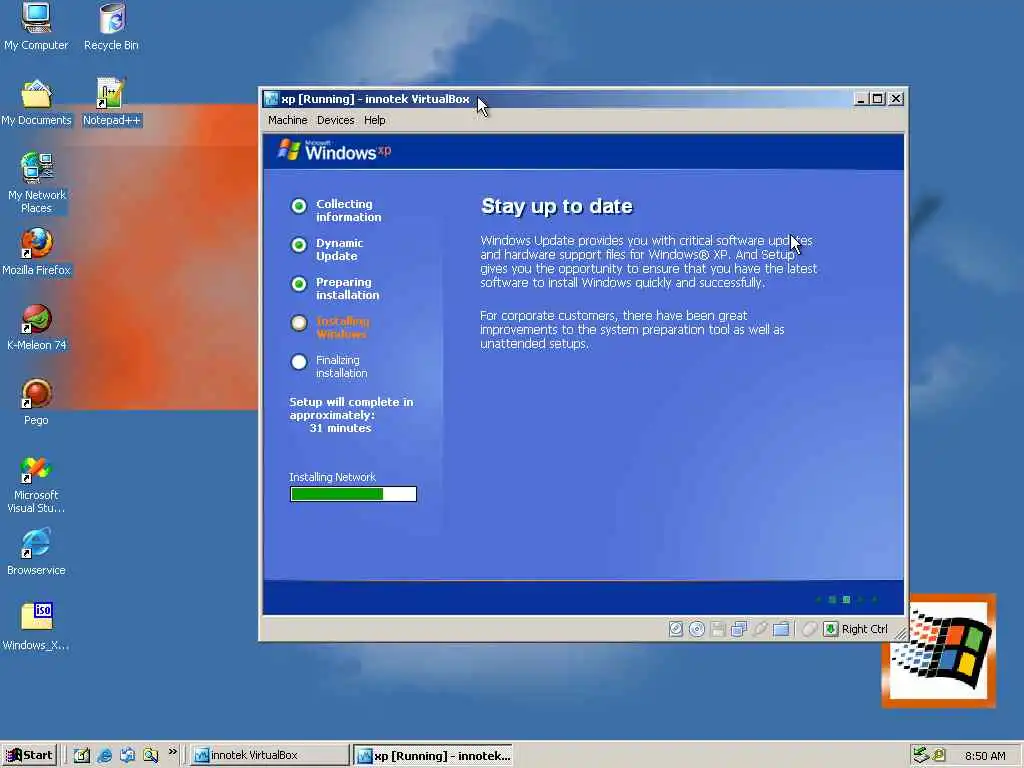Open the Devices menu

pyautogui.click(x=336, y=120)
